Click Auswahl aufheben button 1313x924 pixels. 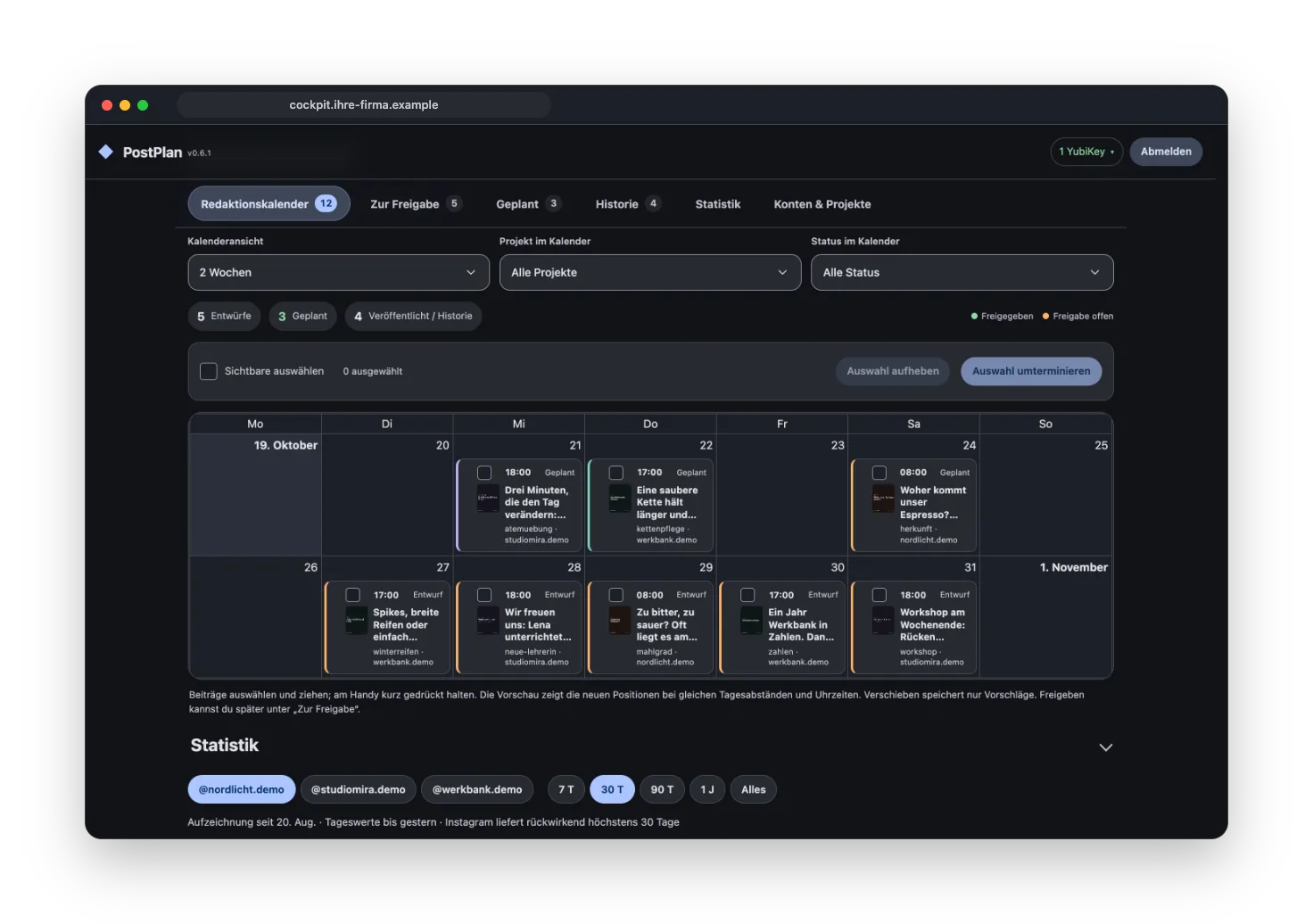pos(893,371)
